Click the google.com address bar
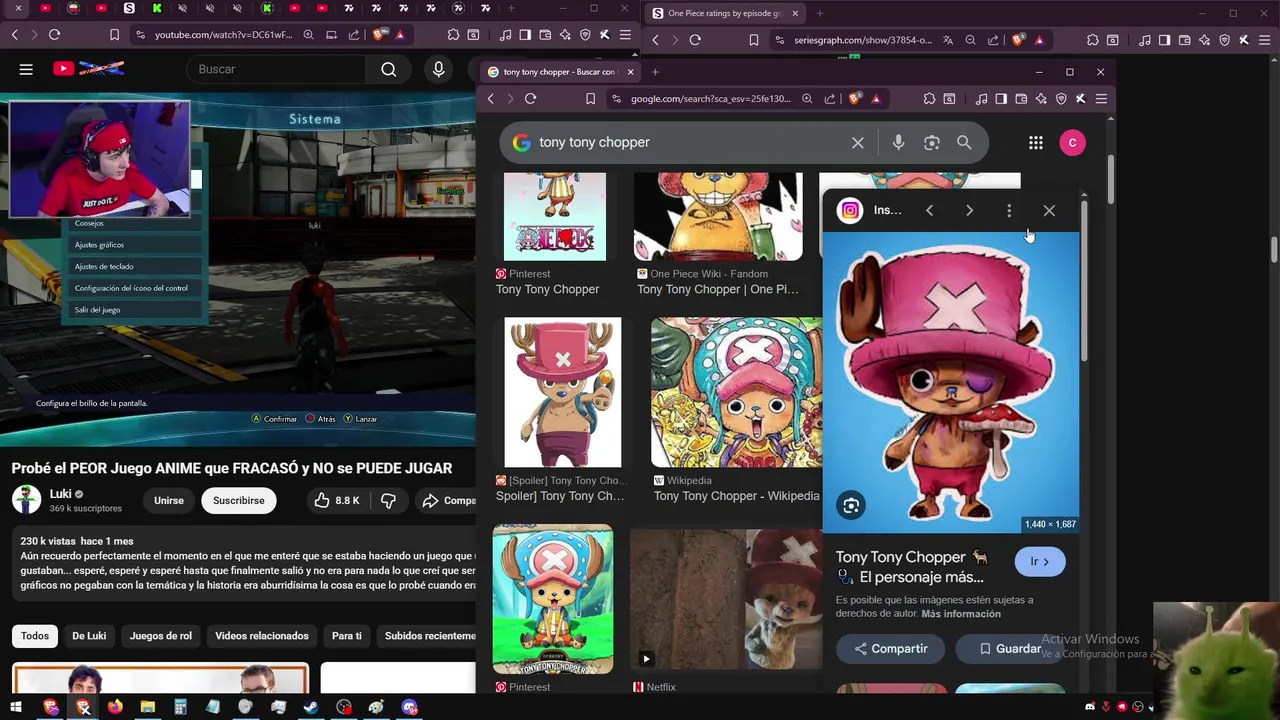Screen dimensions: 1280x720 [710, 99]
